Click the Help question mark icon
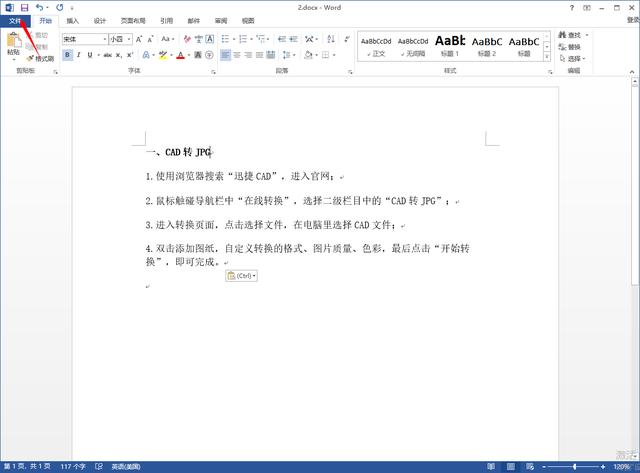This screenshot has height=473, width=640. point(572,7)
